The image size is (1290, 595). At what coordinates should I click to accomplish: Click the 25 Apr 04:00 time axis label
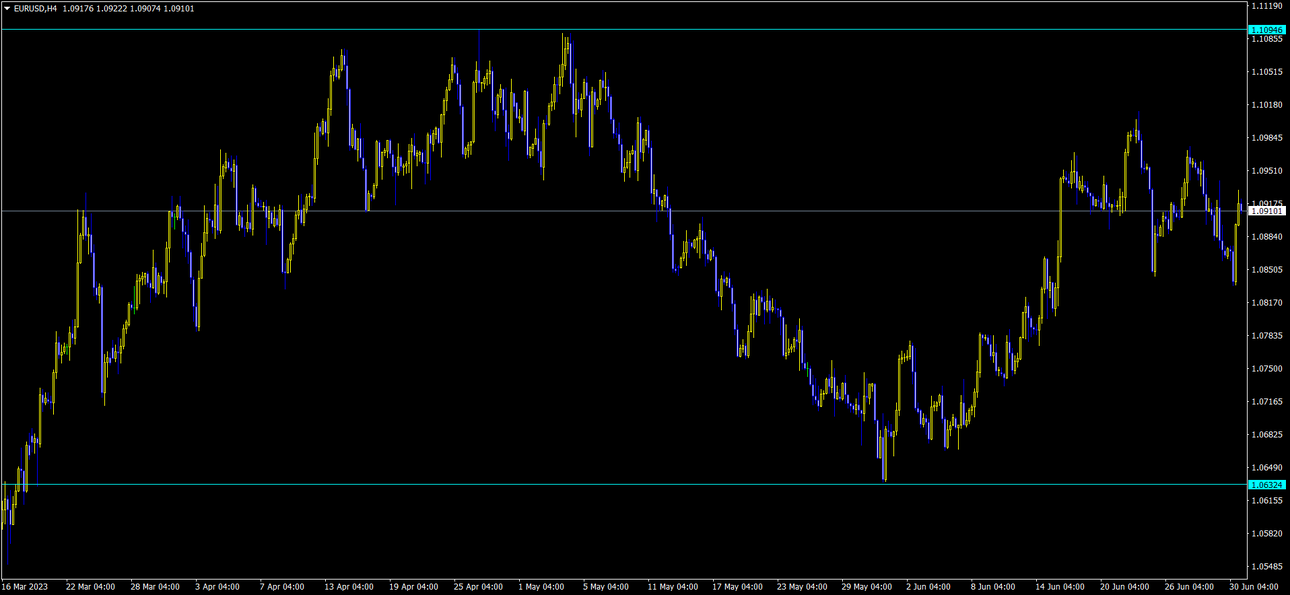pyautogui.click(x=478, y=587)
